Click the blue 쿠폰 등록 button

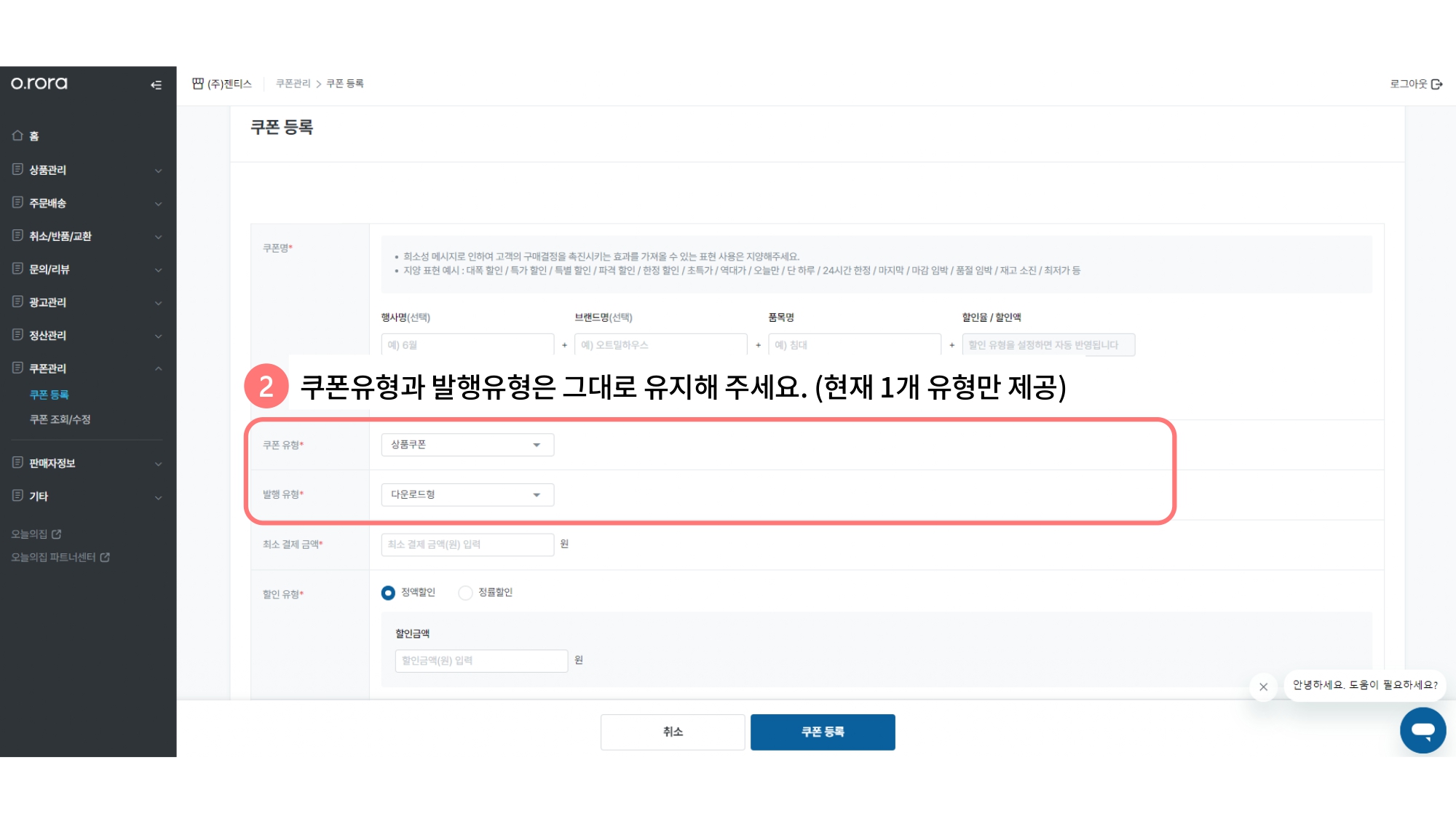(823, 732)
